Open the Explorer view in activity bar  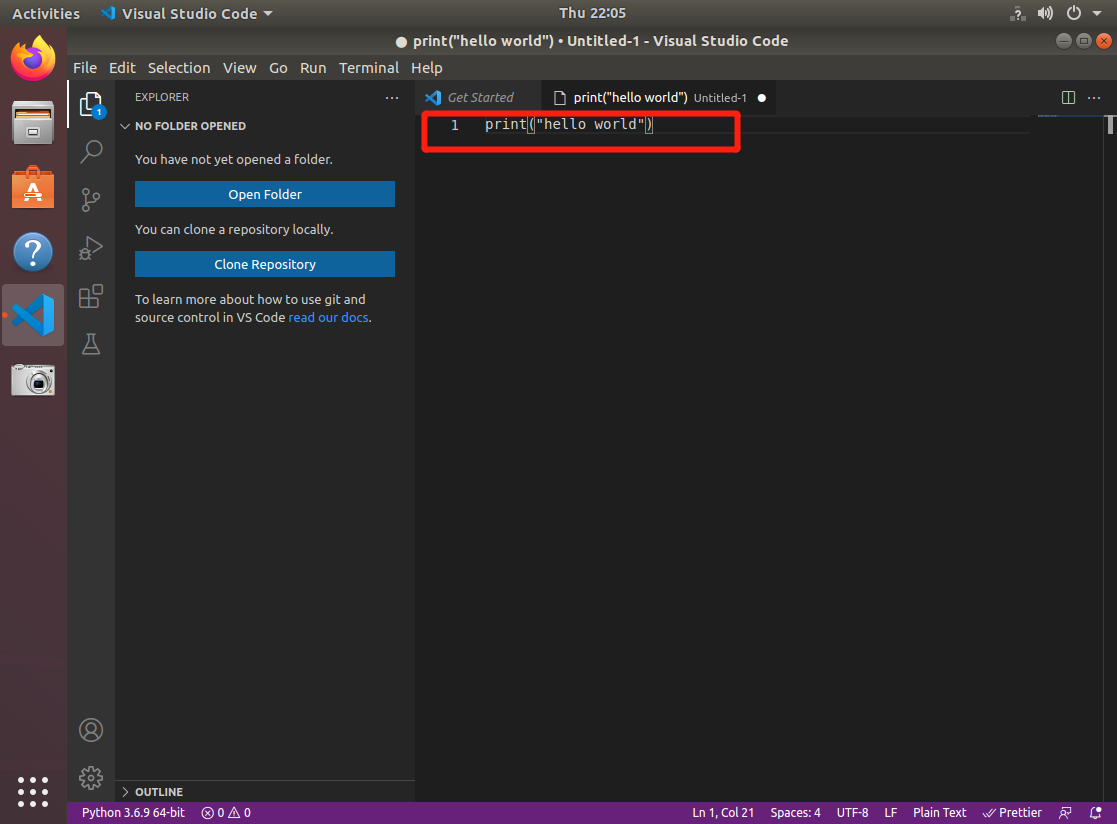click(91, 105)
